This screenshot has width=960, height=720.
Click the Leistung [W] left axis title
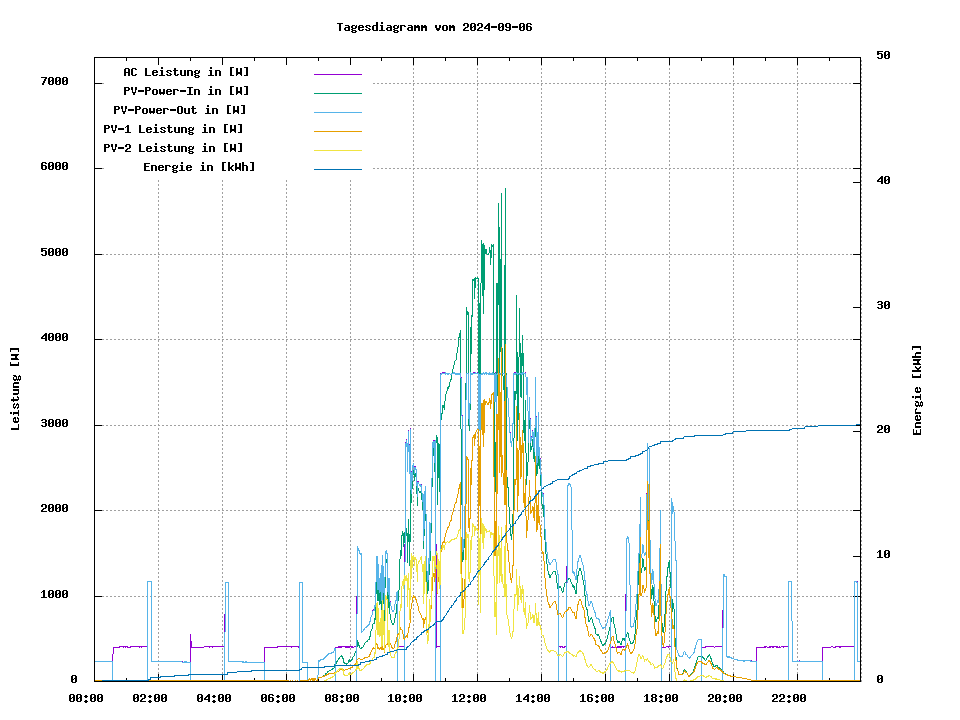[x=16, y=389]
